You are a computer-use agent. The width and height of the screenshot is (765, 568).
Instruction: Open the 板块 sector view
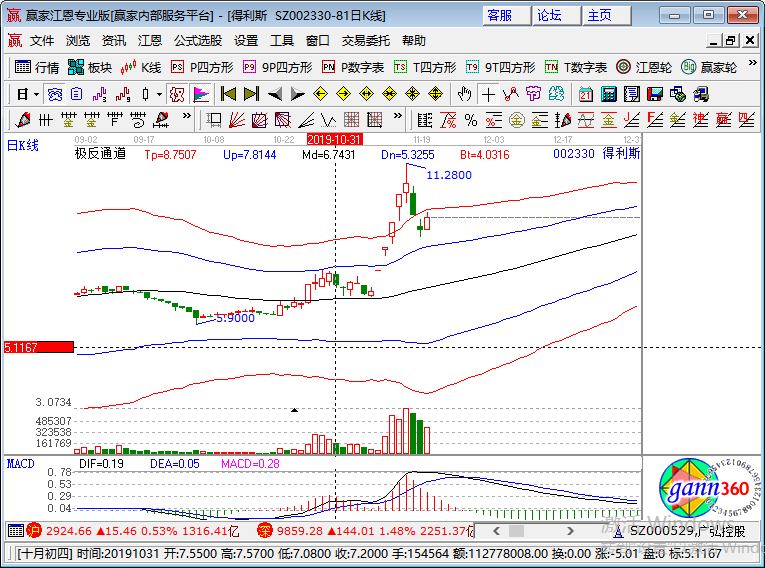pos(90,67)
